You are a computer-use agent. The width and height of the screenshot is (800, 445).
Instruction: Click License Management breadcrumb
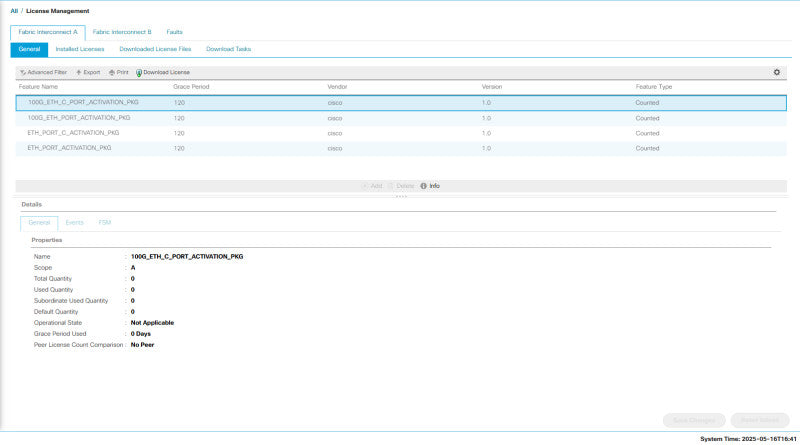(58, 11)
